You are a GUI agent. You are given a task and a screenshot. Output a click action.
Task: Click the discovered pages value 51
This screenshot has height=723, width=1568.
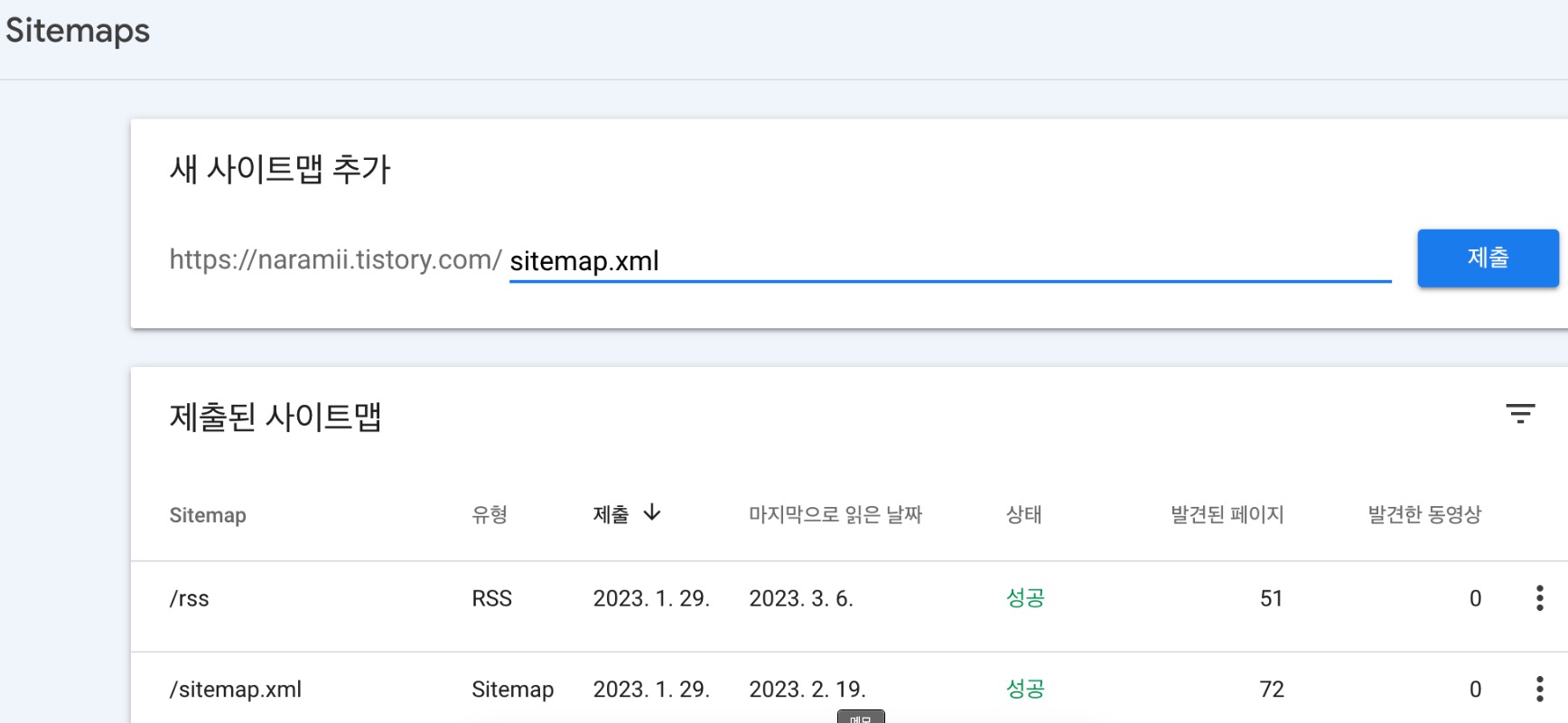coord(1272,598)
